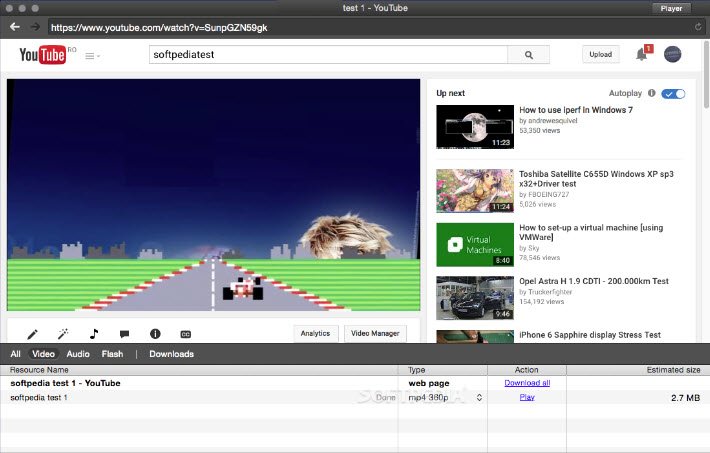Visit channel FBOEING727
This screenshot has height=453, width=710.
click(548, 194)
